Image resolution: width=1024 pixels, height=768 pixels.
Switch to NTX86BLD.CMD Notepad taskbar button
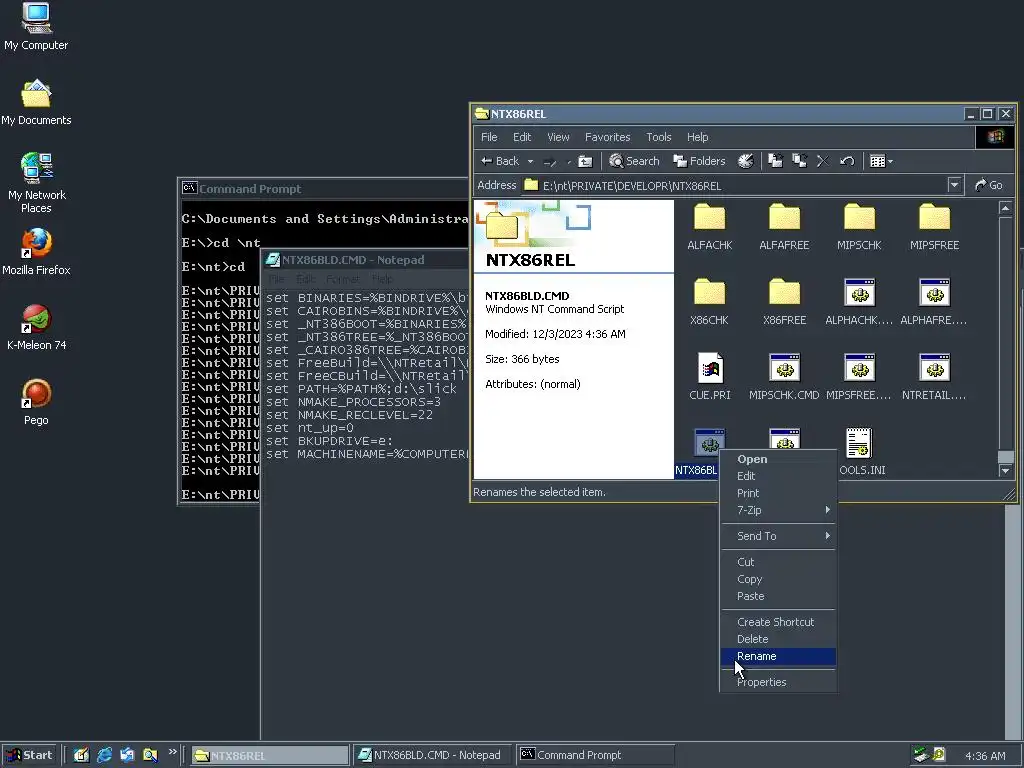(431, 755)
